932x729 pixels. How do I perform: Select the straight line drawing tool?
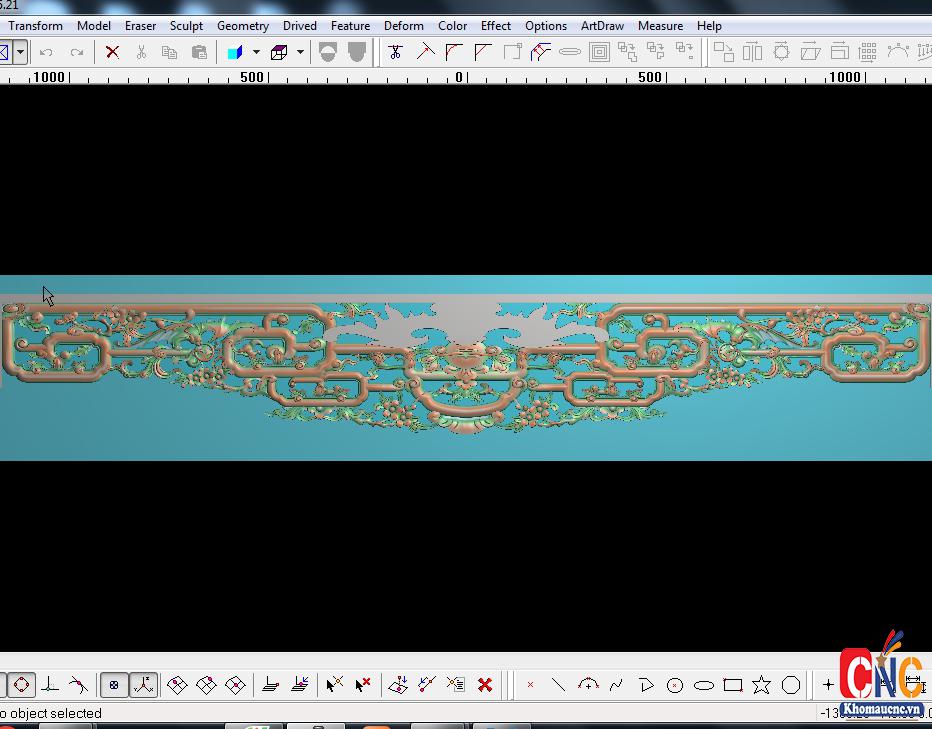pos(558,685)
